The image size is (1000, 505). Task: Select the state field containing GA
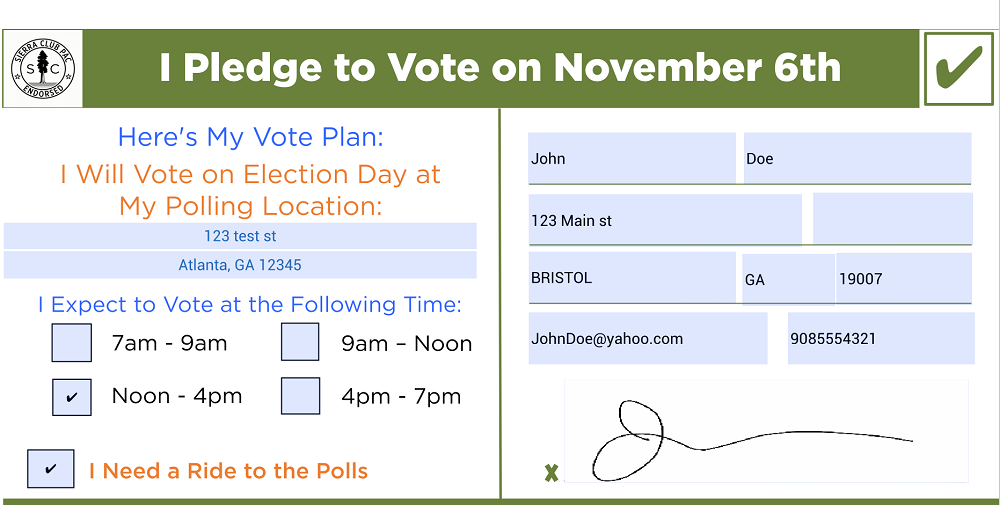click(788, 279)
